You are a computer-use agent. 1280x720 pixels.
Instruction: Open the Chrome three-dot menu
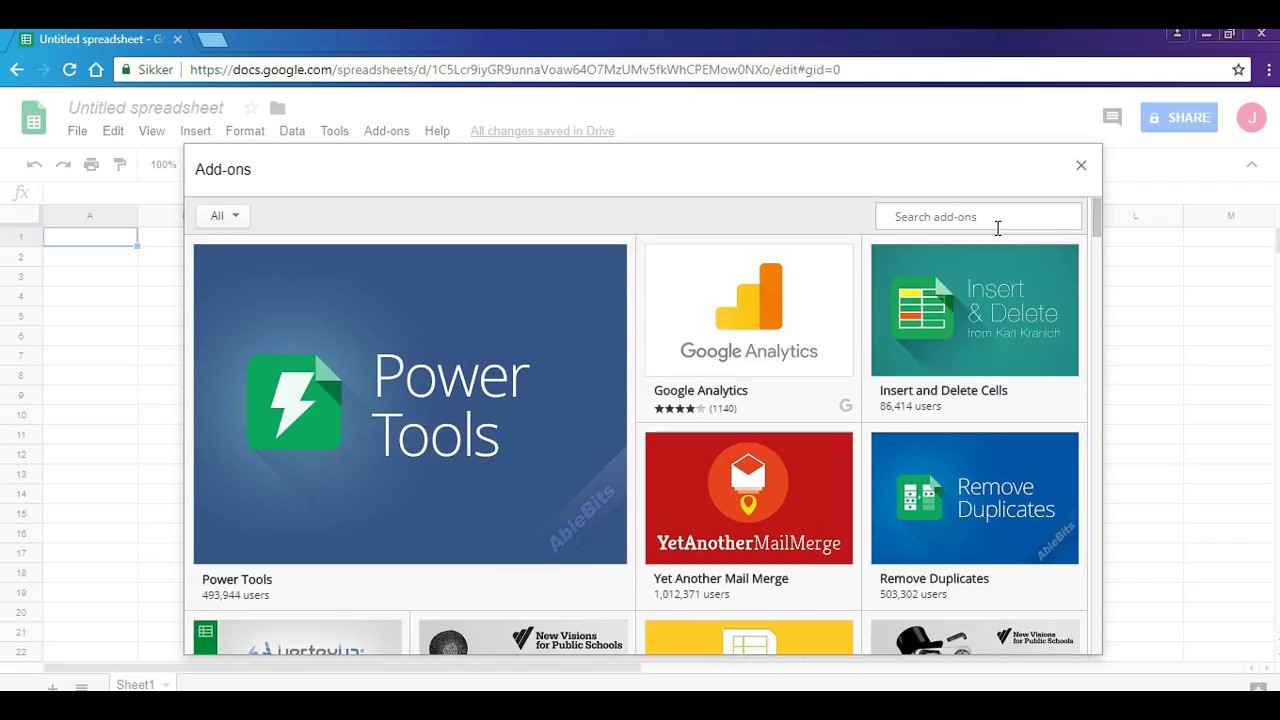(1269, 70)
